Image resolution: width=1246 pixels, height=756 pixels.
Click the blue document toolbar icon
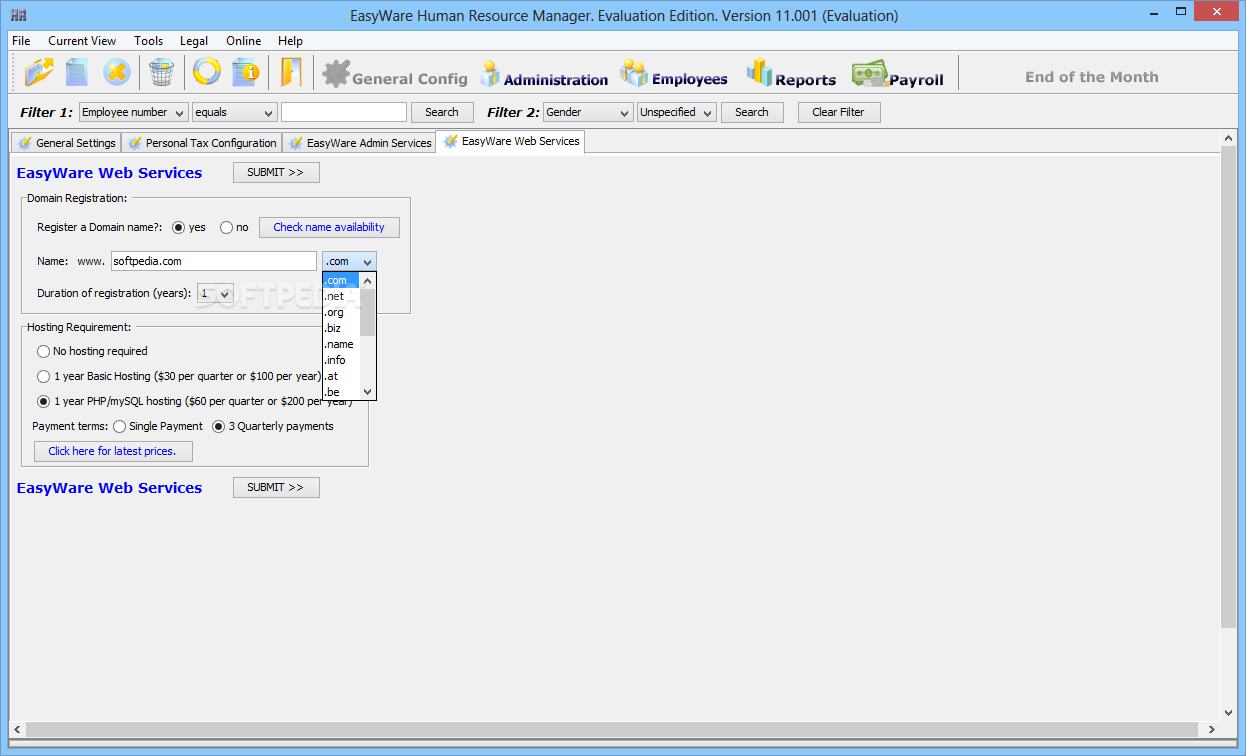click(x=77, y=72)
